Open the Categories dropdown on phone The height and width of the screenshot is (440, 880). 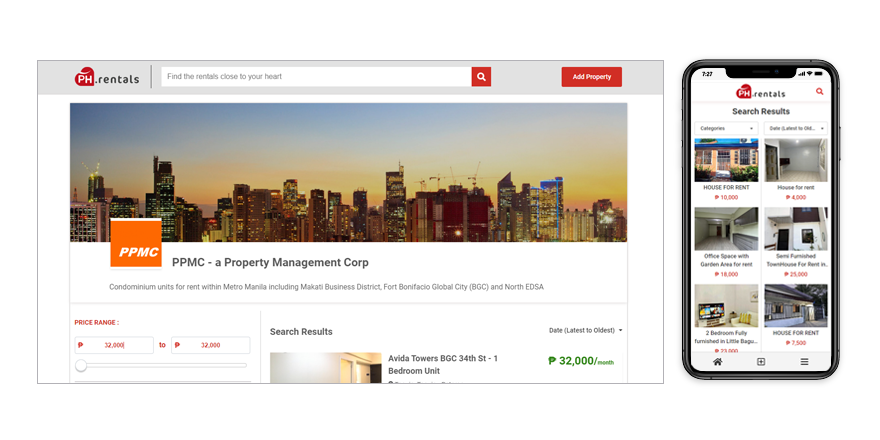click(726, 129)
